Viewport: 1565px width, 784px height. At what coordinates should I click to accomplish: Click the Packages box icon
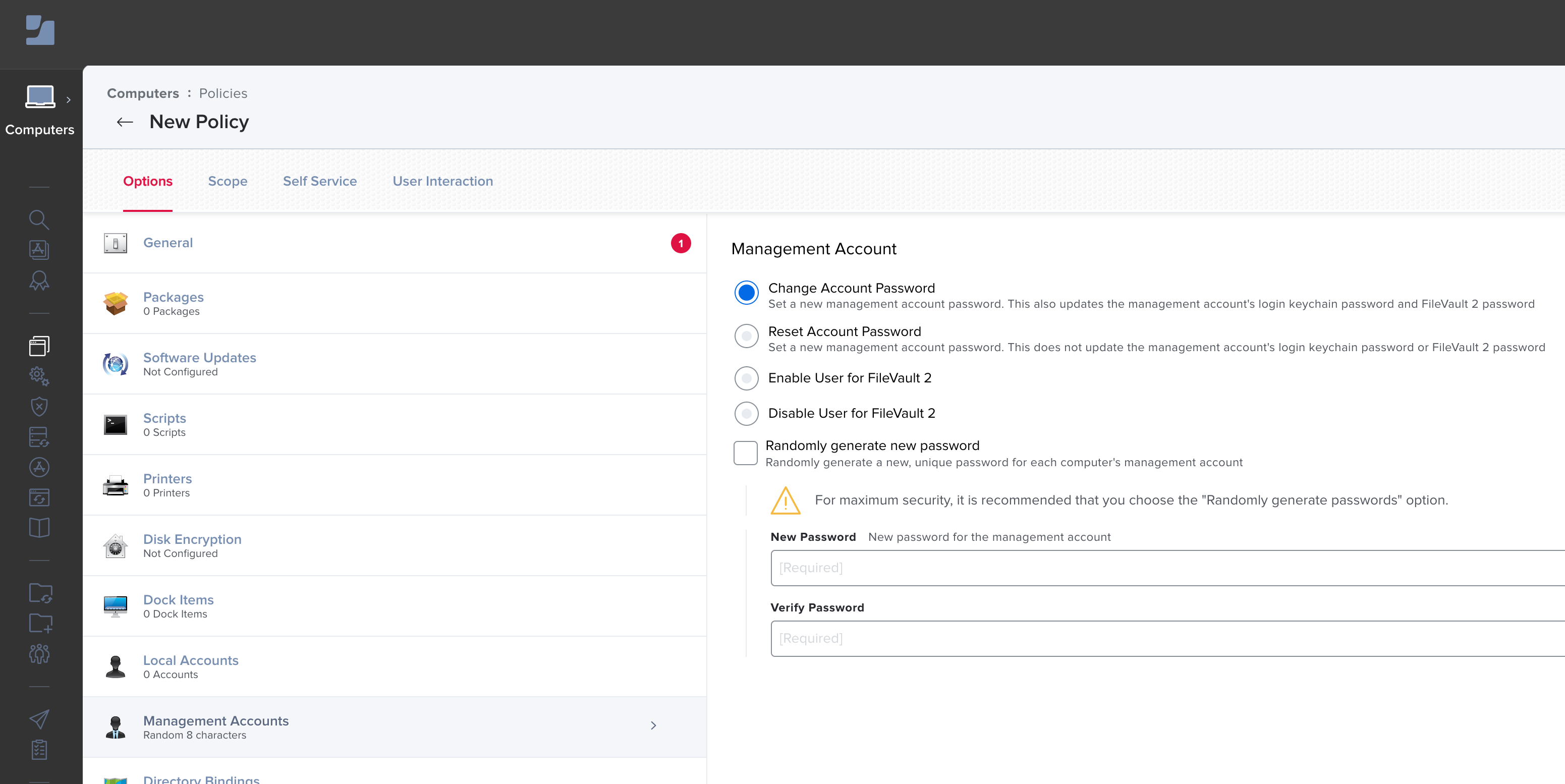(x=116, y=303)
